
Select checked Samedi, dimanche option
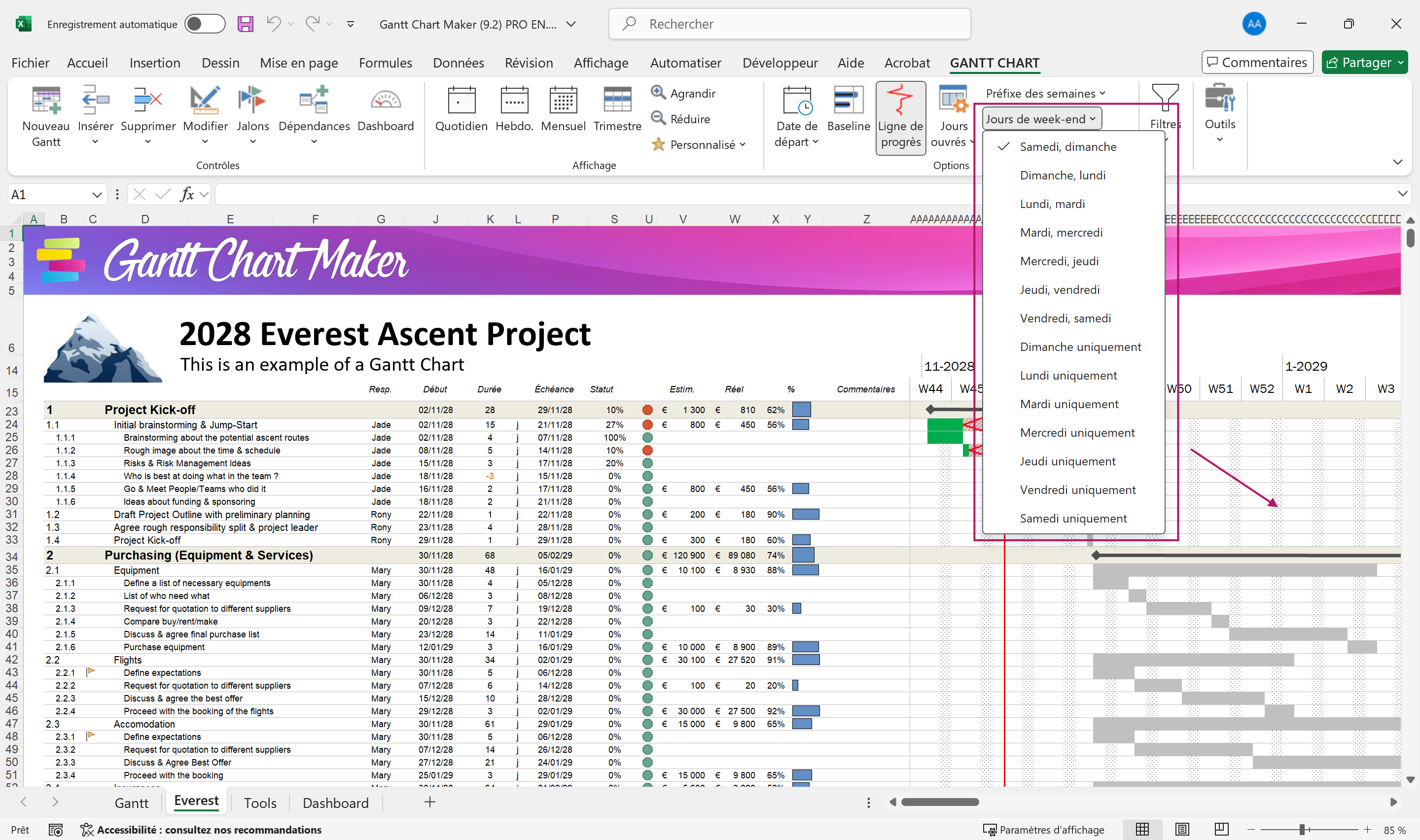click(x=1067, y=146)
